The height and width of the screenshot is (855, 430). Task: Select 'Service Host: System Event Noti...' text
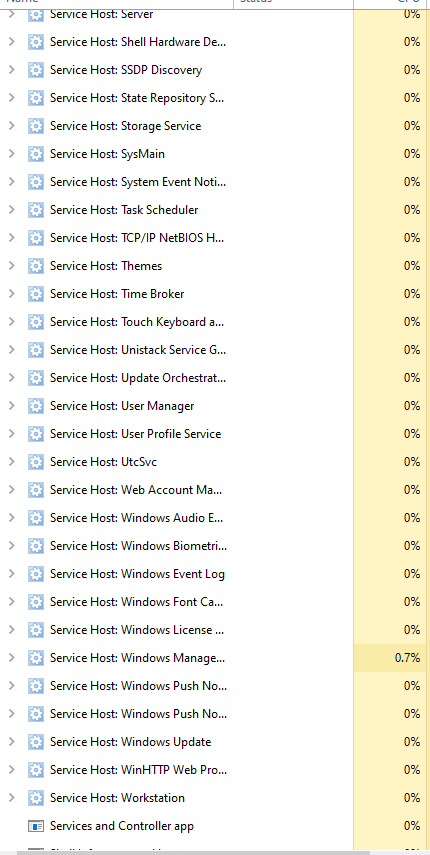[138, 182]
